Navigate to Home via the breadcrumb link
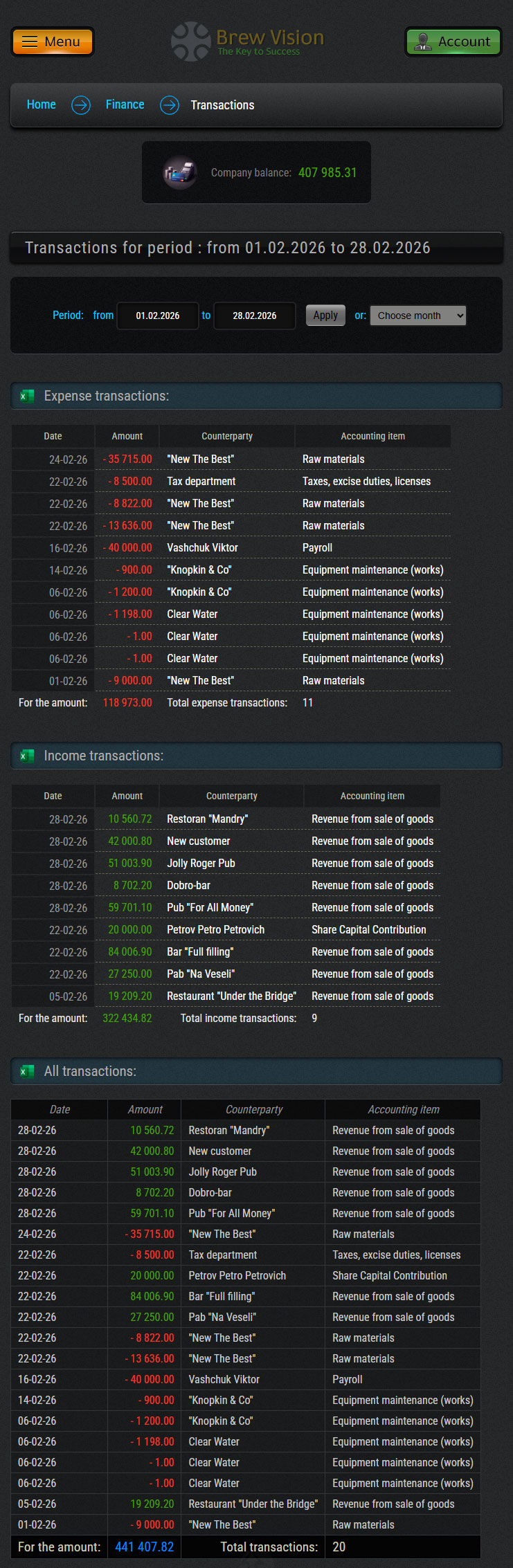This screenshot has height=1568, width=513. coord(41,104)
